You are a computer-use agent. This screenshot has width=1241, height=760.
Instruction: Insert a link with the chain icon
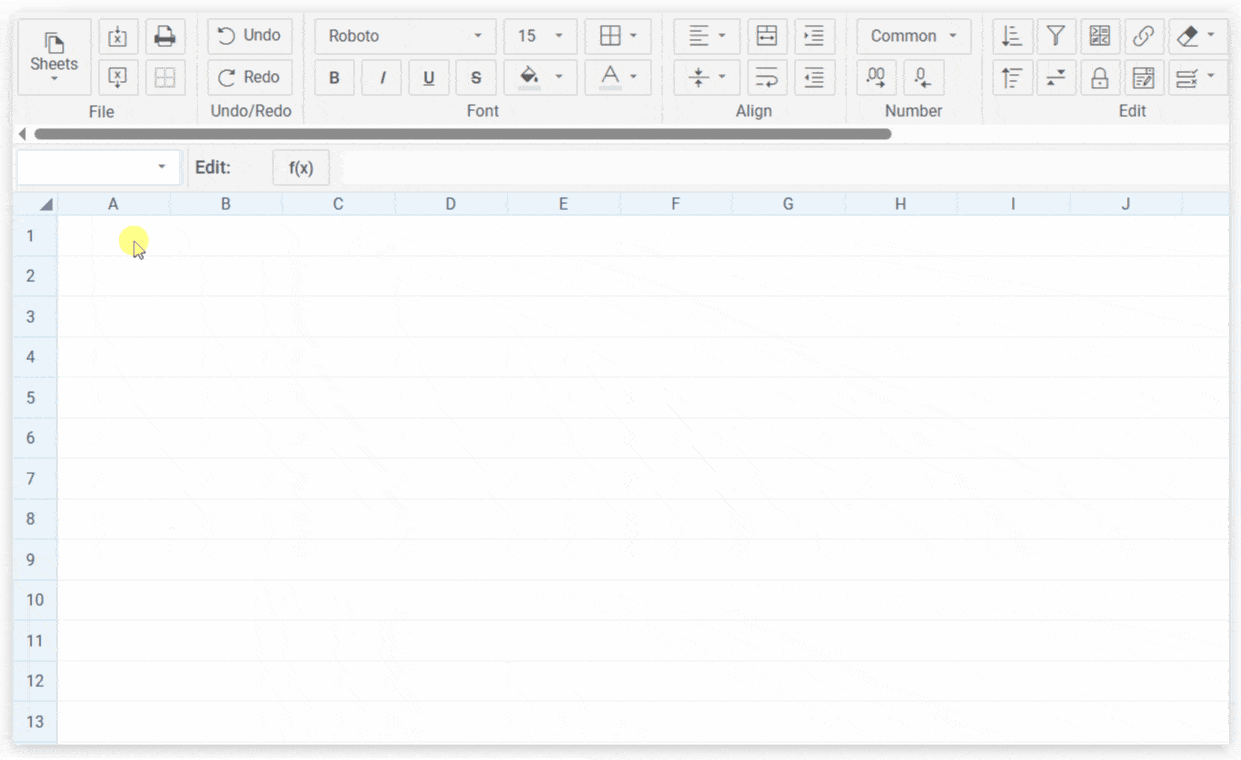click(x=1143, y=37)
